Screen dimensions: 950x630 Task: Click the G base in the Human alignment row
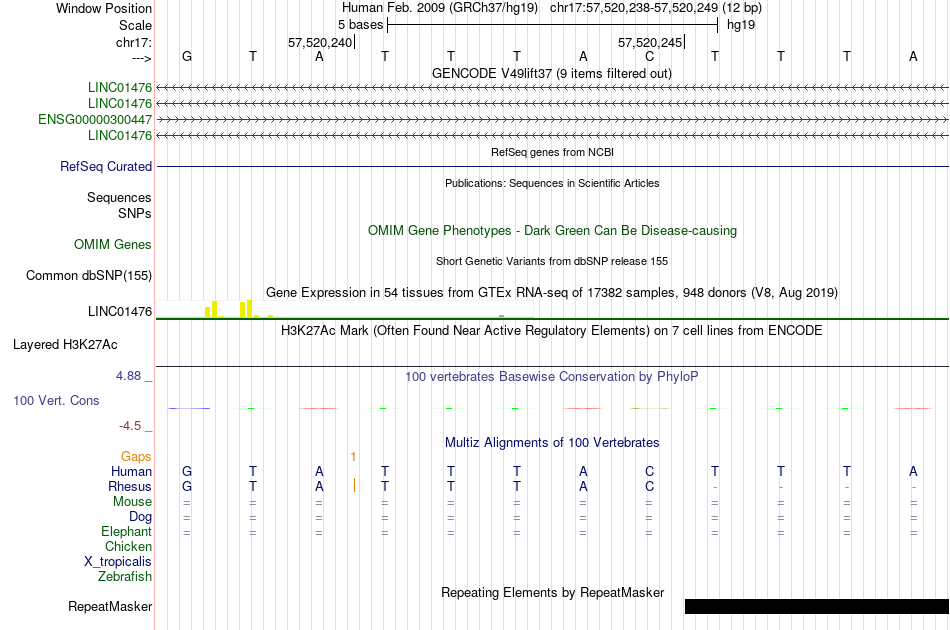pos(187,471)
